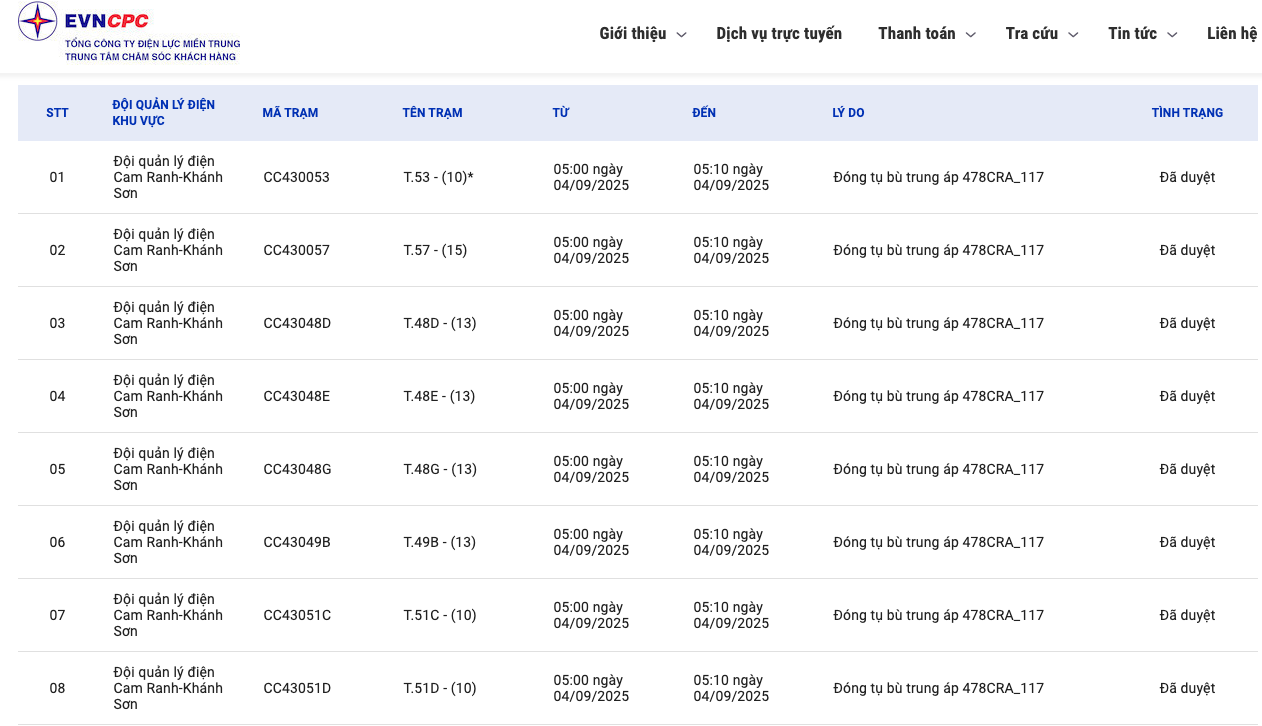Click the reason text in row 06
1262x726 pixels.
pos(938,542)
